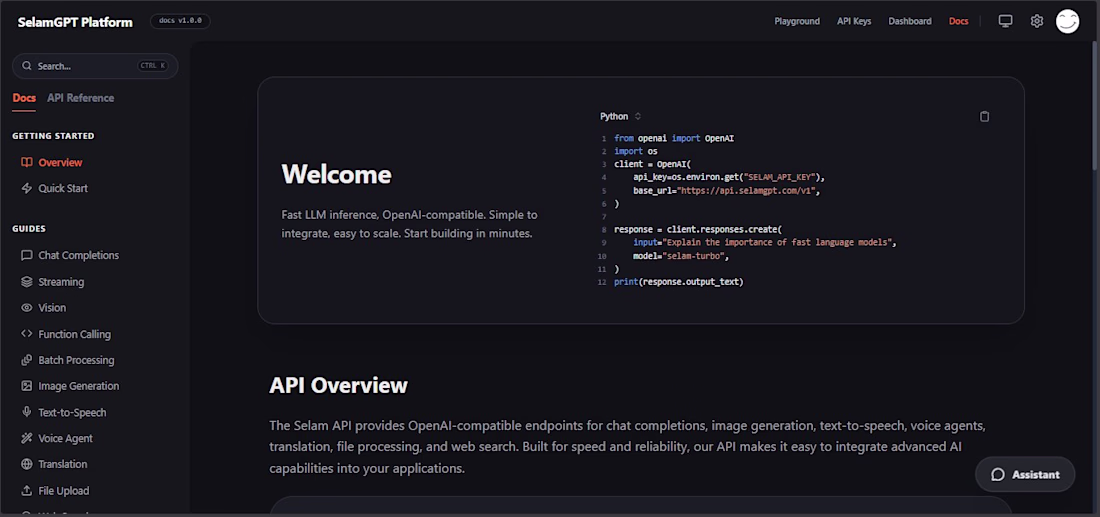Click the monitor display icon in header
The image size is (1100, 517).
1005,21
